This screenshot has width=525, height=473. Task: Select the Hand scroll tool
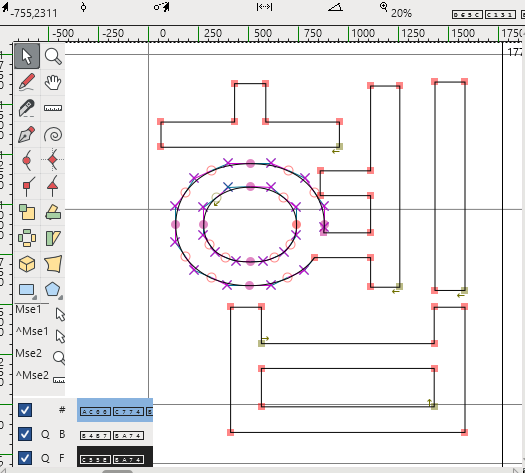pos(53,82)
